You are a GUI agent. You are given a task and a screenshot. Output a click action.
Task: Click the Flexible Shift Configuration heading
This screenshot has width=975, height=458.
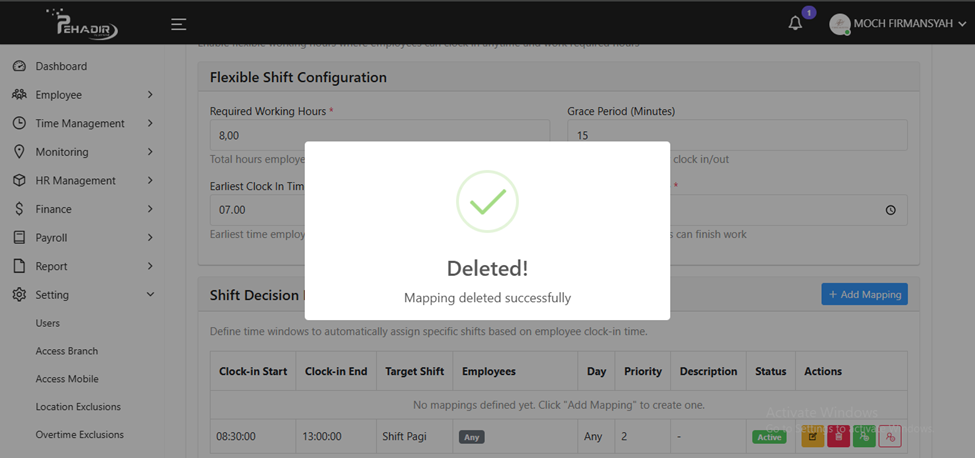298,78
